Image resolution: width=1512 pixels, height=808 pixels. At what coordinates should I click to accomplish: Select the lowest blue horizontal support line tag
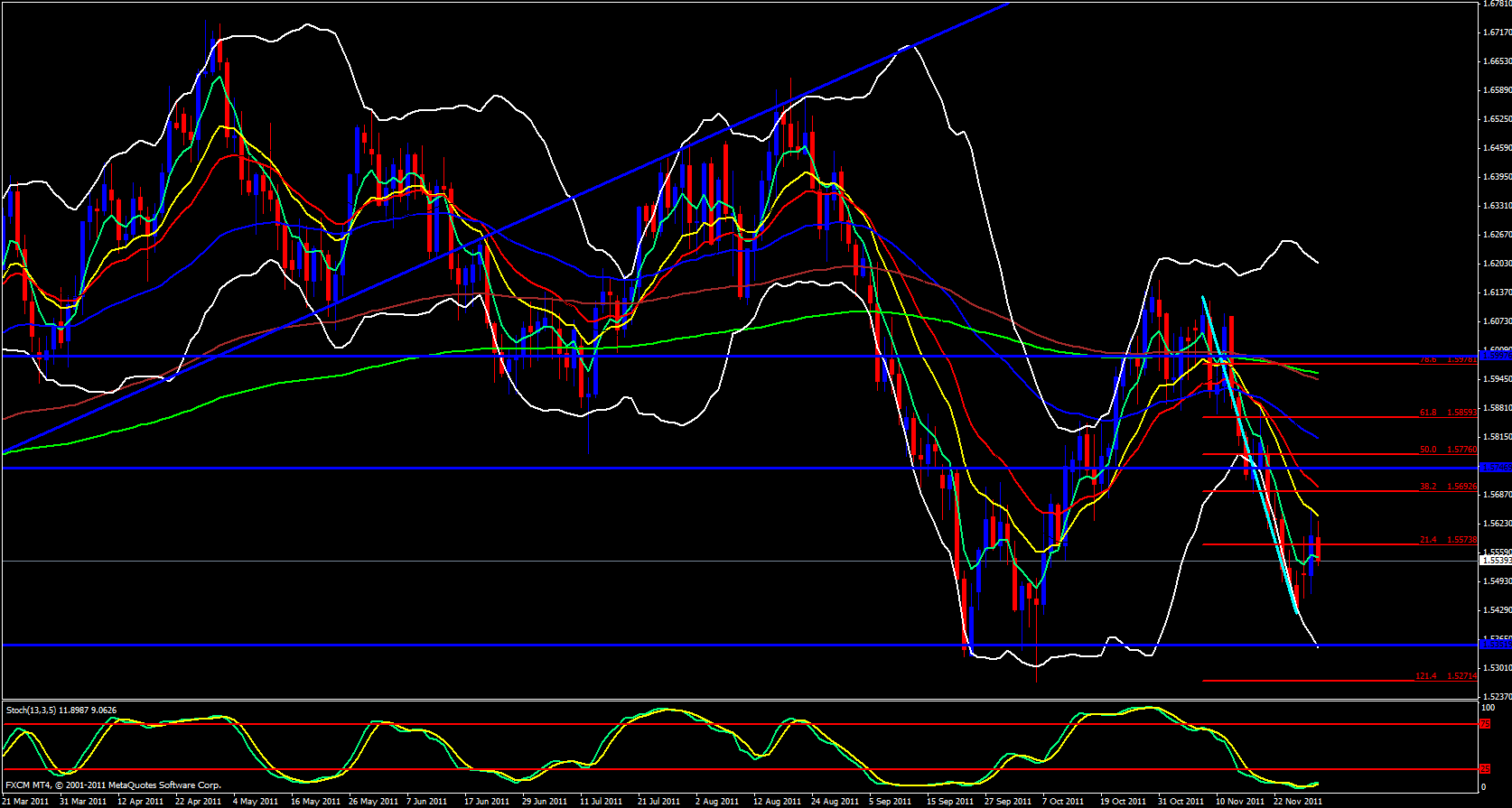point(1495,645)
